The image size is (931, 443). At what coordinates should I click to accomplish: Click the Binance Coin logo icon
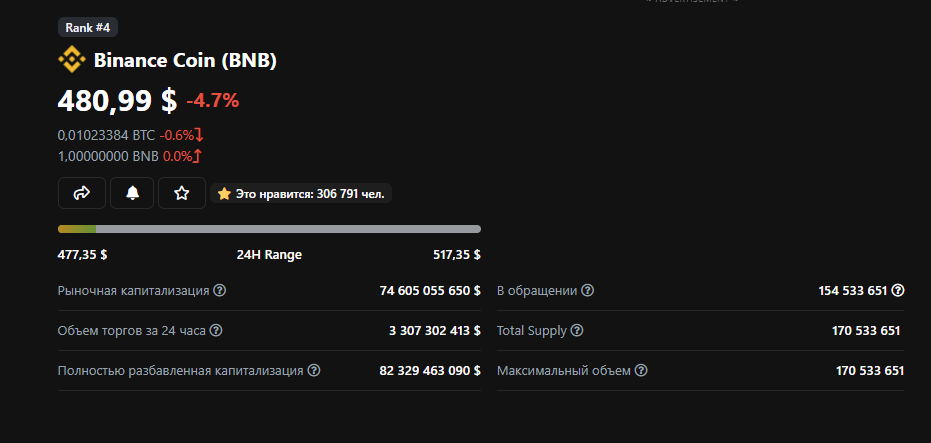click(x=72, y=60)
